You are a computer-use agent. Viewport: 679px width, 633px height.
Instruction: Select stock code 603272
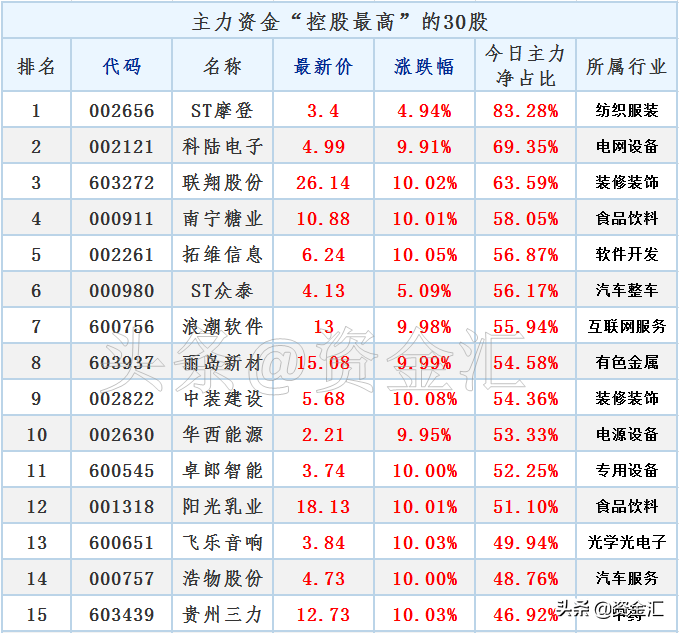tap(122, 183)
